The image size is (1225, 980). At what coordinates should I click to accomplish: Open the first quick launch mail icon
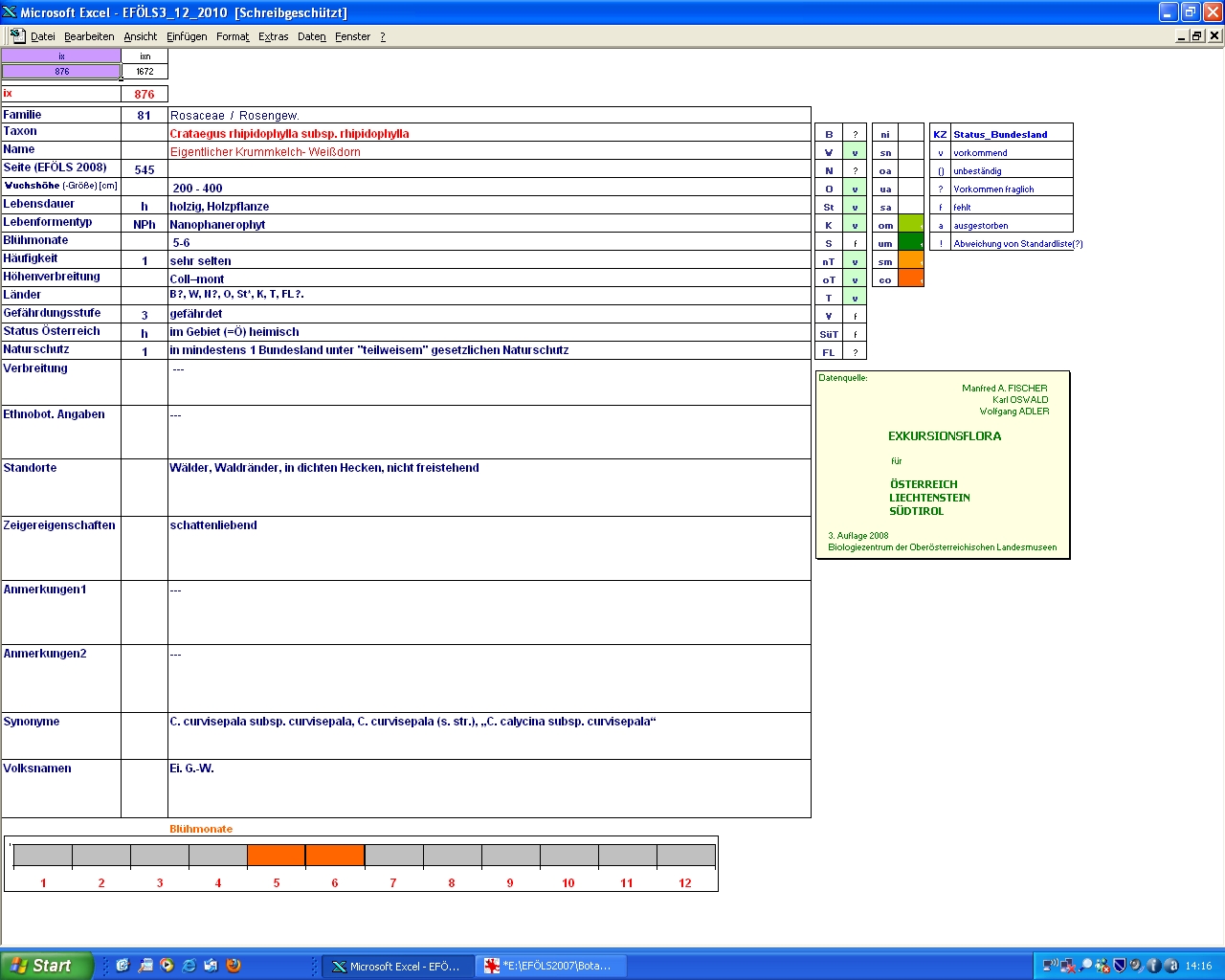point(122,966)
